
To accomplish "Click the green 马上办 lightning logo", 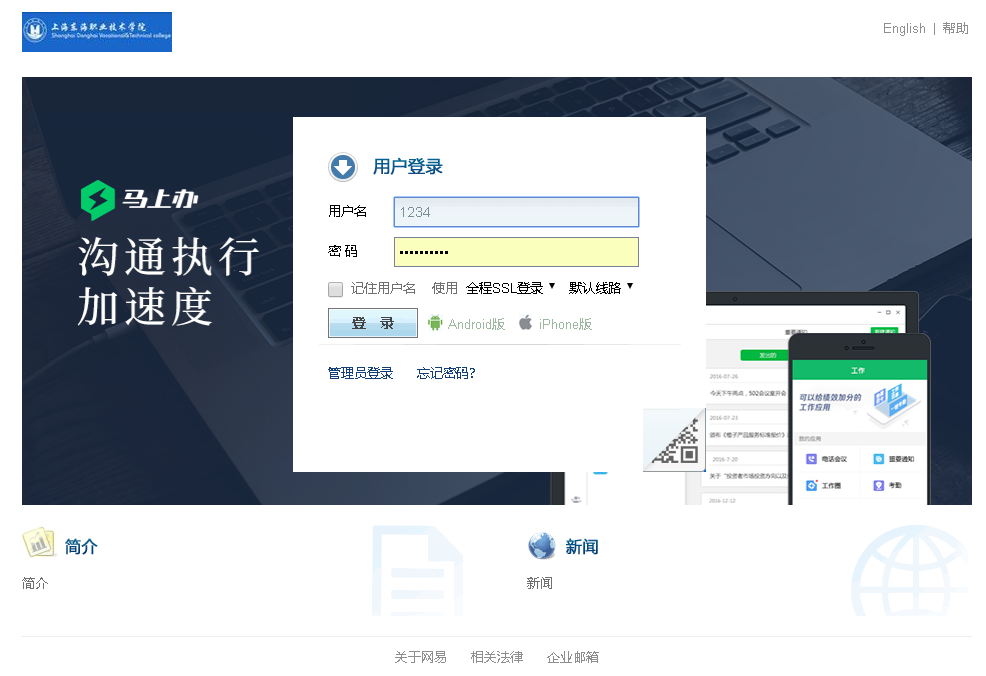I will tap(98, 200).
